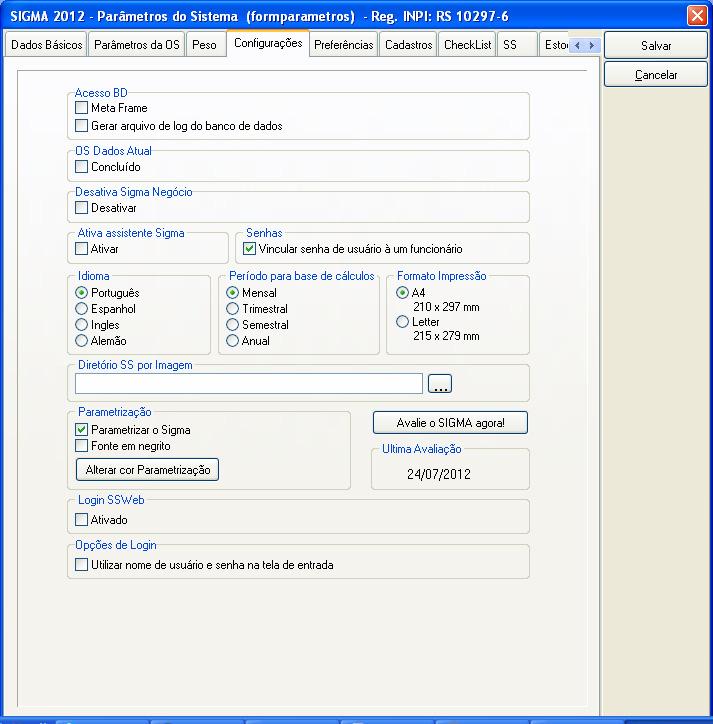Click the 24/07/2012 evaluation date
Viewport: 713px width, 724px height.
[x=439, y=474]
